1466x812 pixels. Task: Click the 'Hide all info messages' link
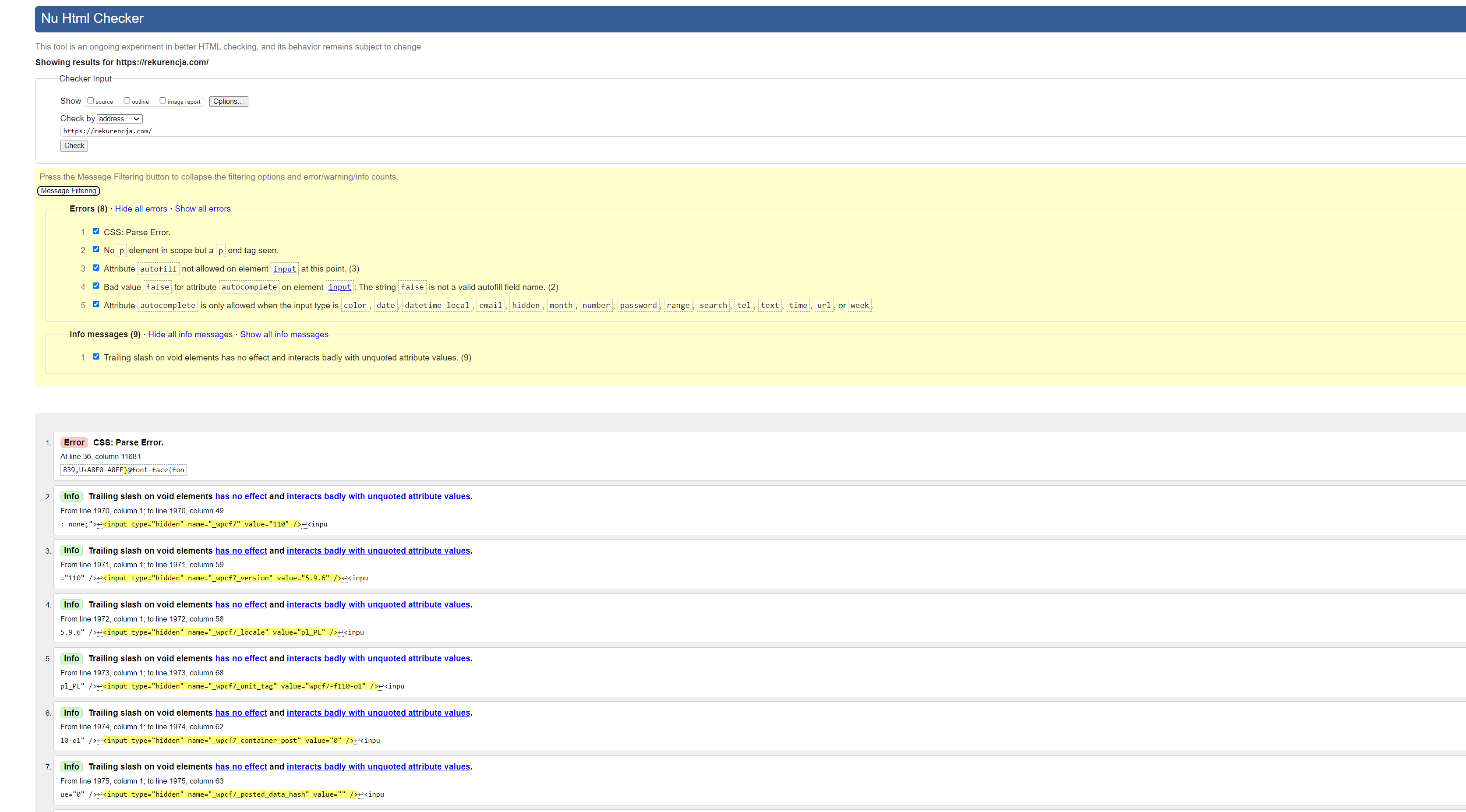click(190, 335)
